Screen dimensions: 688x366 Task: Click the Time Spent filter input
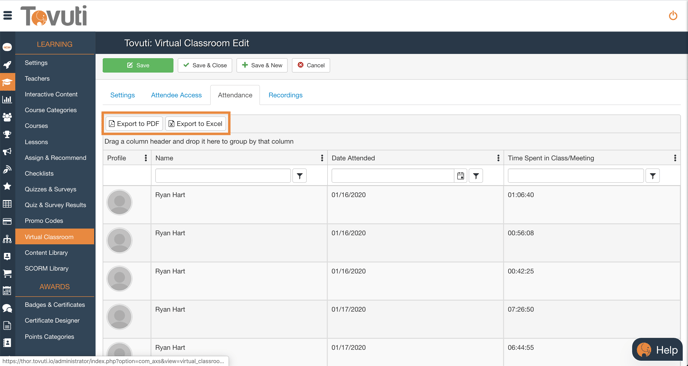576,176
